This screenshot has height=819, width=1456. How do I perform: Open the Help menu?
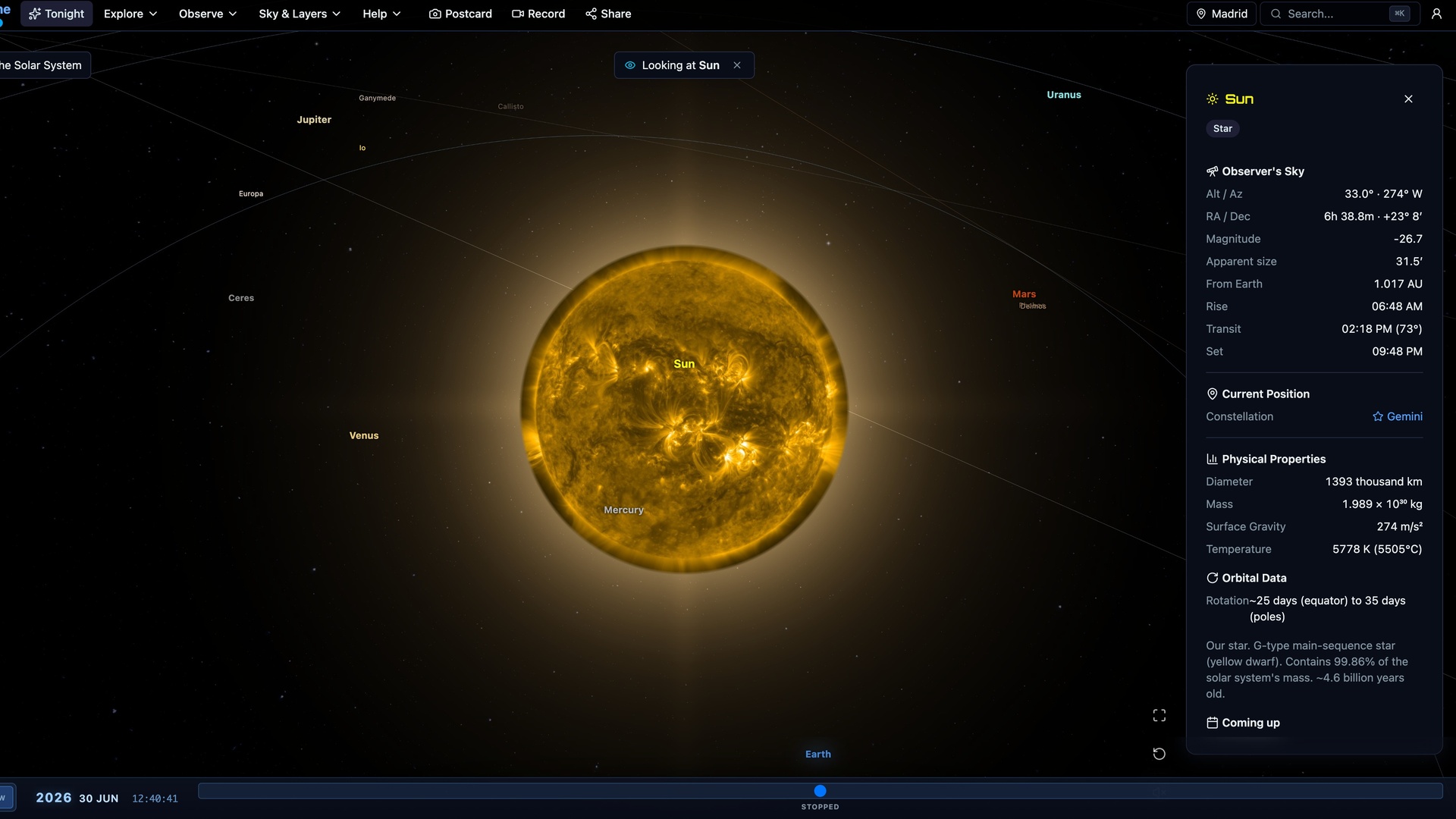pyautogui.click(x=381, y=14)
